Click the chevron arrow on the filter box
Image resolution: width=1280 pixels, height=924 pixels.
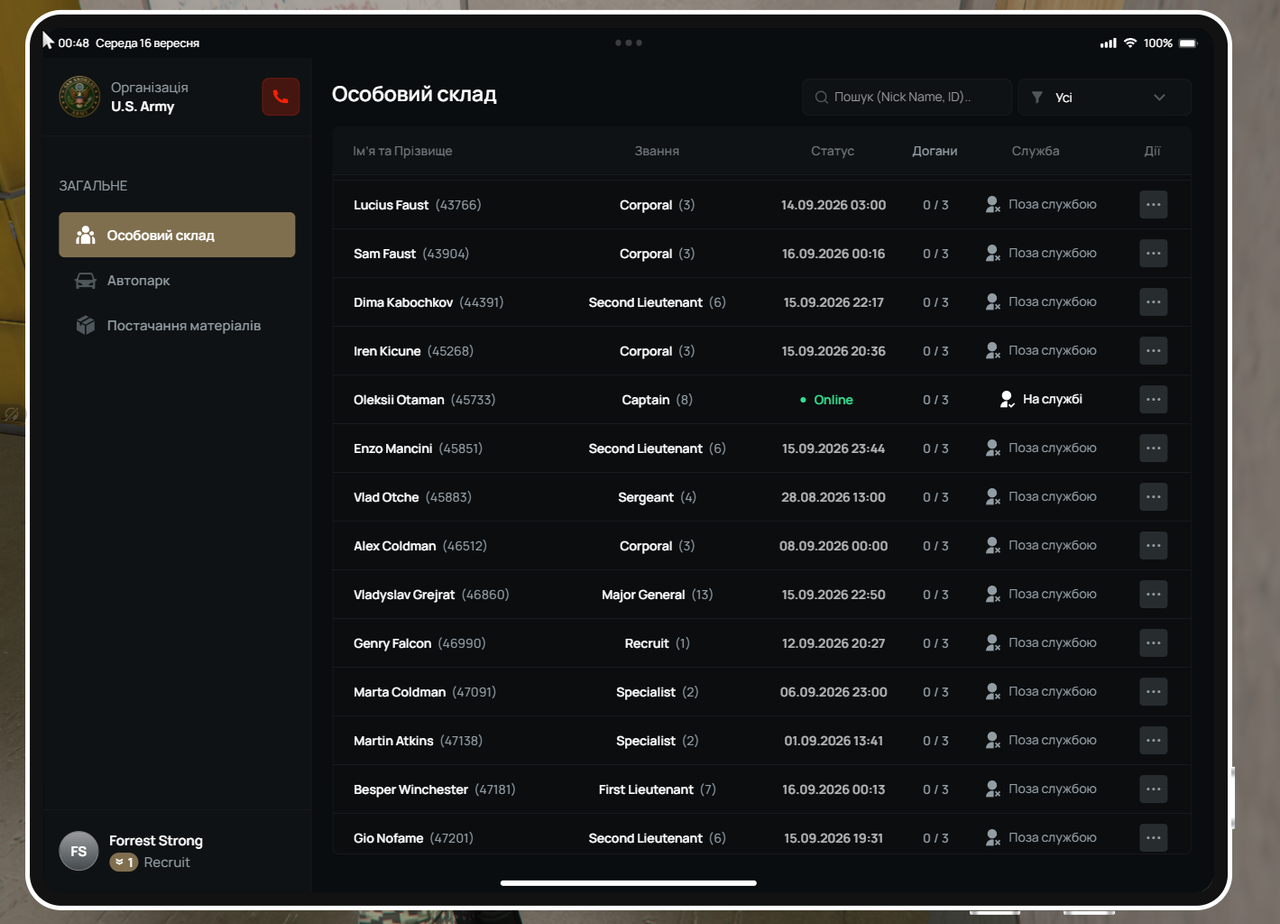point(1160,97)
